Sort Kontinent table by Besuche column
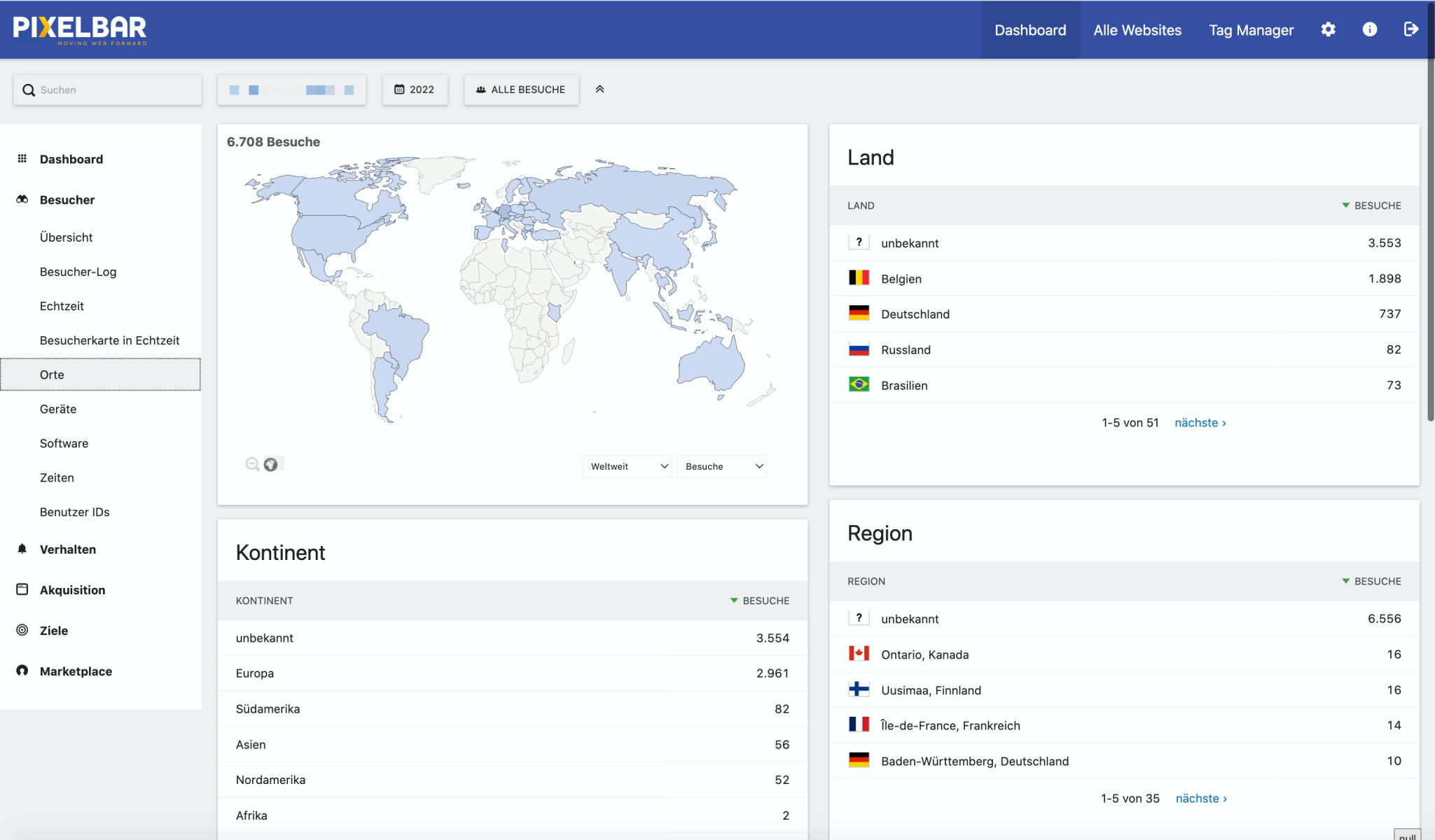The height and width of the screenshot is (840, 1435). [765, 601]
